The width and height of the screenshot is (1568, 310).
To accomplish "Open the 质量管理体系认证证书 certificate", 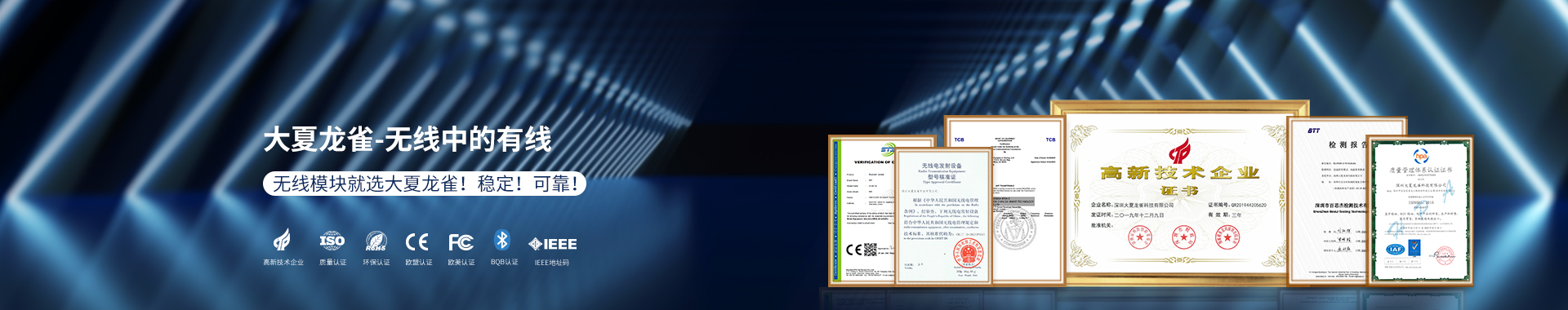I will coord(1420,210).
